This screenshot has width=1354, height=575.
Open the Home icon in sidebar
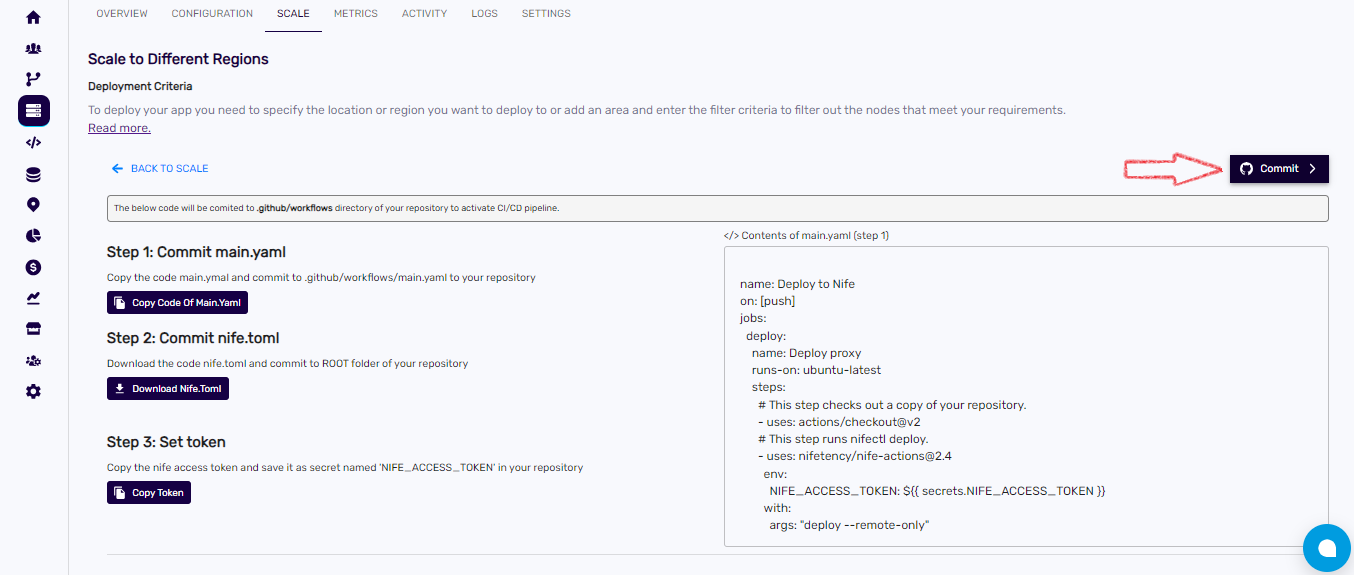click(x=33, y=17)
